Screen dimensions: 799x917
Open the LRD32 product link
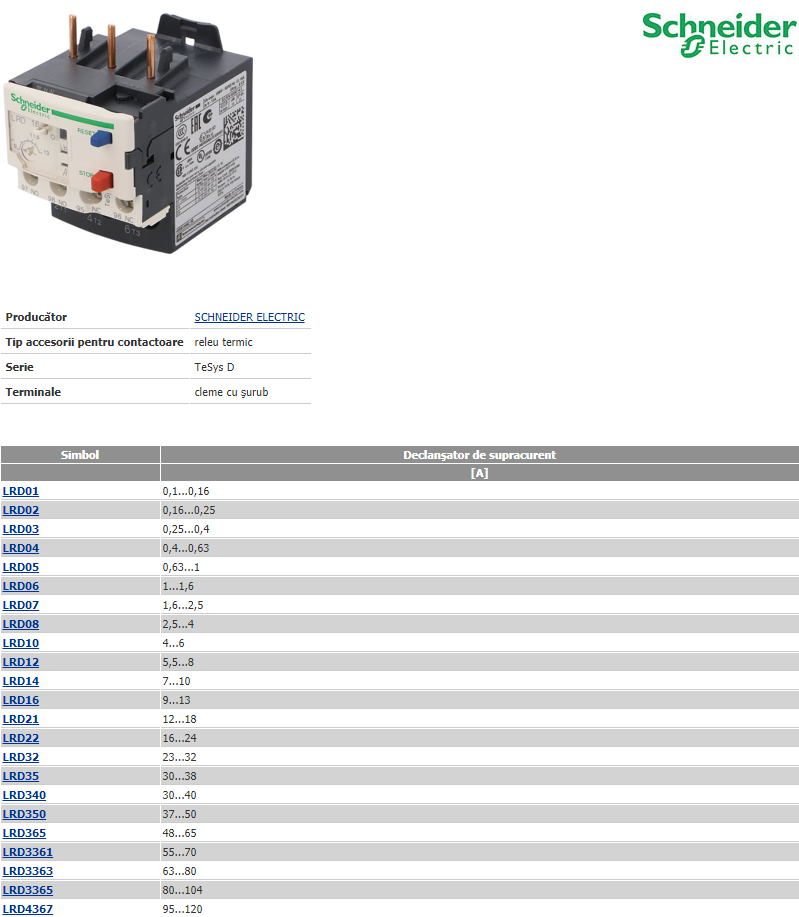coord(21,757)
